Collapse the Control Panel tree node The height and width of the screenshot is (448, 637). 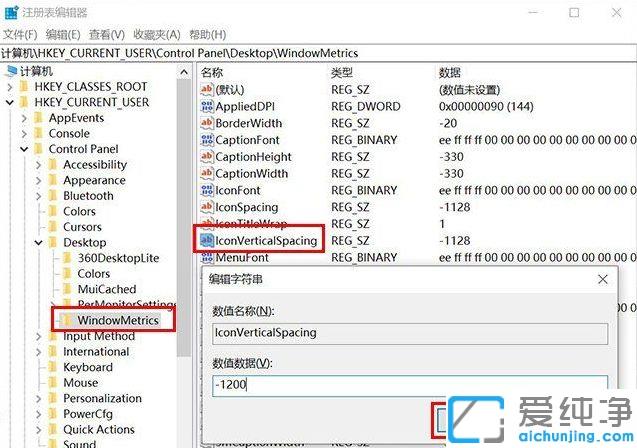(24, 149)
